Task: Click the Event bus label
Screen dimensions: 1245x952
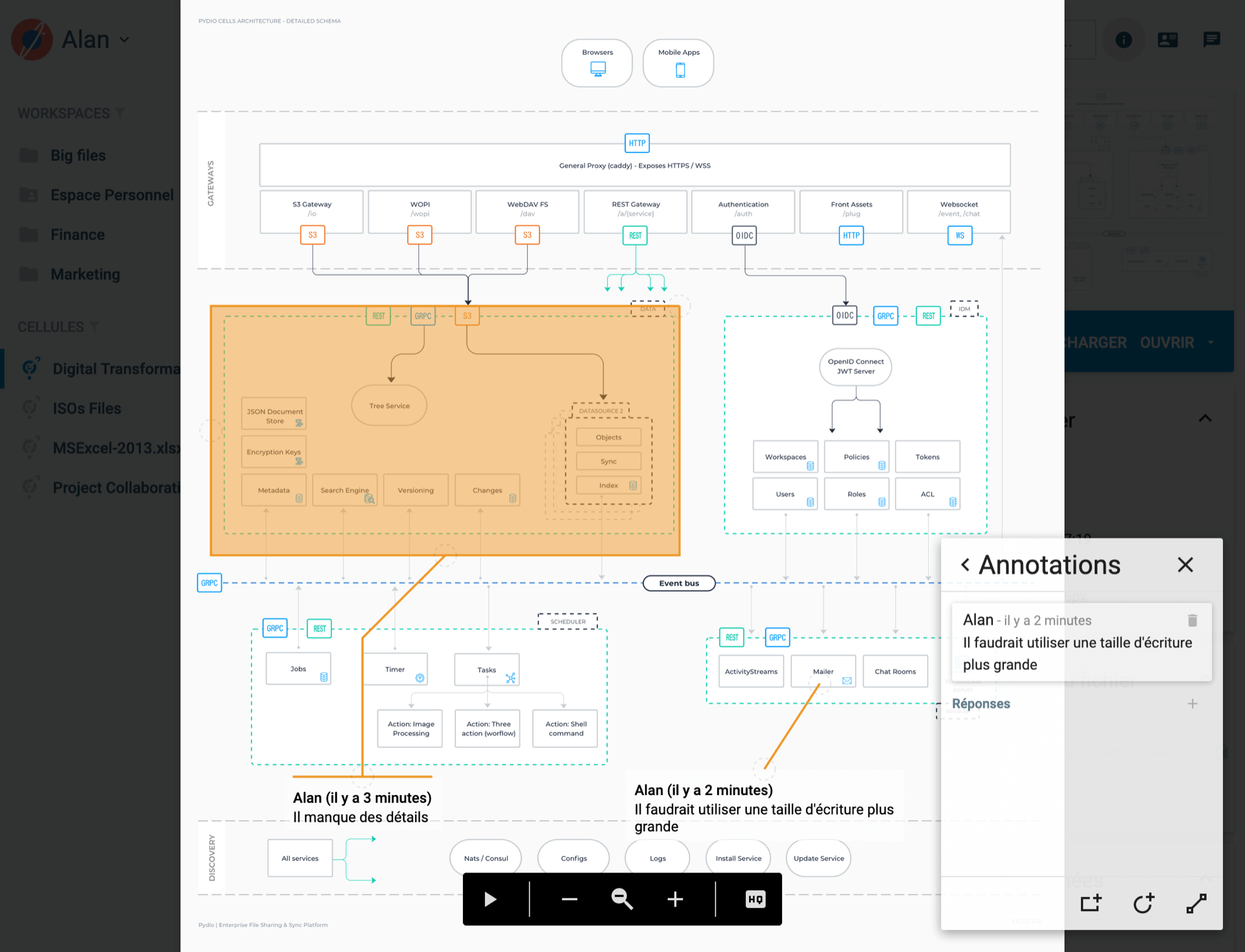Action: coord(679,583)
